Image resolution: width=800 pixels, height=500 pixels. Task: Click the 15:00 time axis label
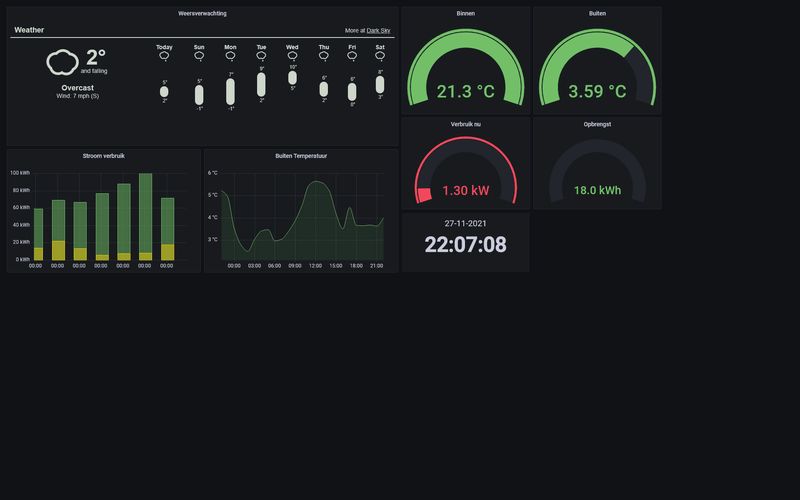coord(336,266)
